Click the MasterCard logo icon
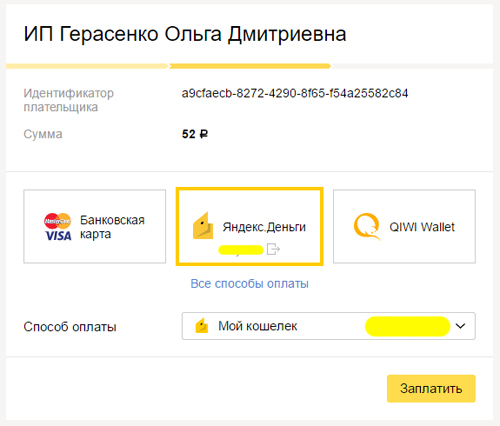The width and height of the screenshot is (500, 426). tap(58, 221)
